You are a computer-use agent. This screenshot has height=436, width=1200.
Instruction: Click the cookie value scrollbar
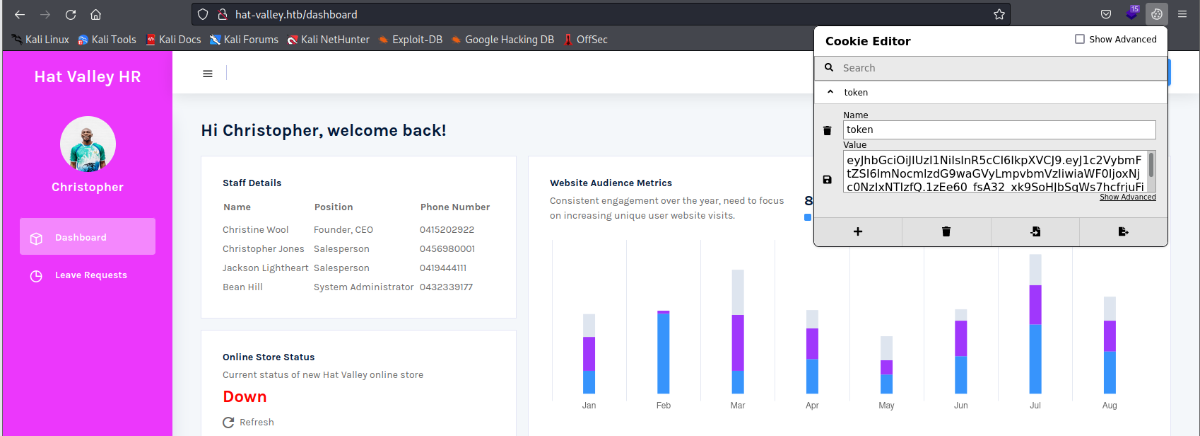tap(1151, 165)
